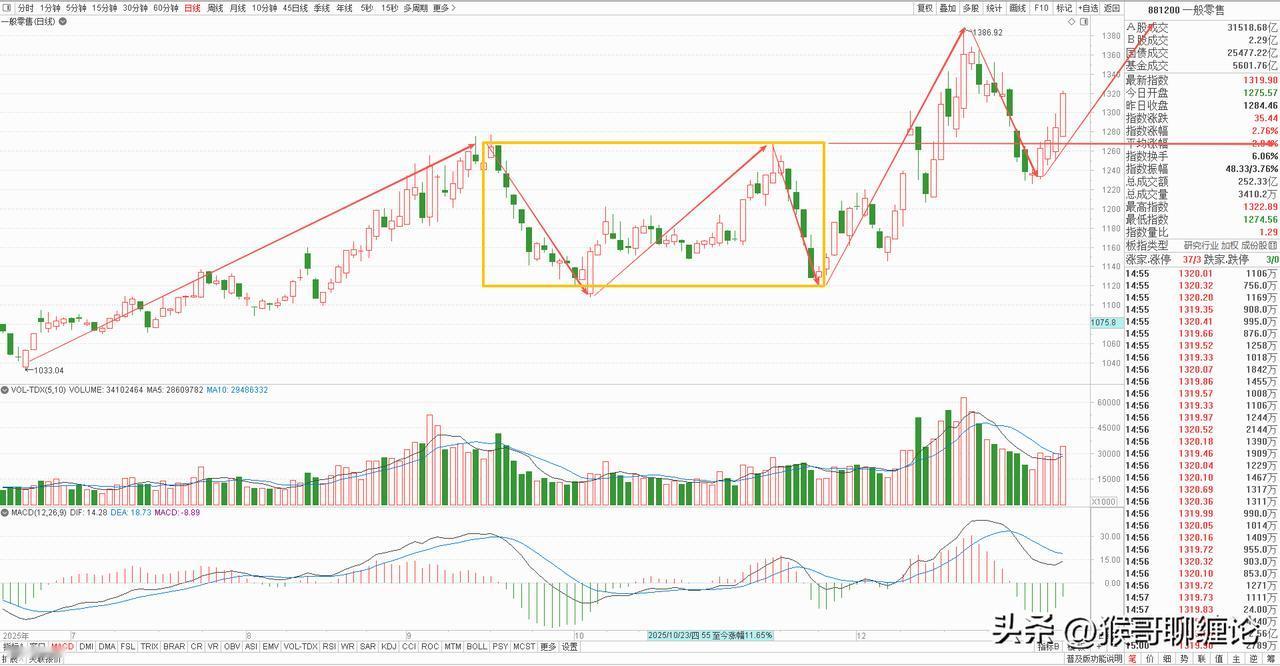This screenshot has width=1280, height=666.
Task: Click the 画线 drawing button
Action: [1018, 8]
